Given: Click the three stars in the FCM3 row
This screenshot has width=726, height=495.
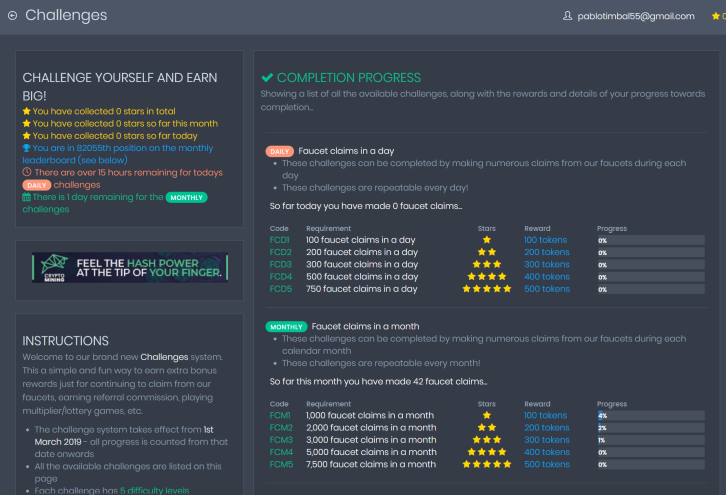Looking at the screenshot, I should (487, 440).
